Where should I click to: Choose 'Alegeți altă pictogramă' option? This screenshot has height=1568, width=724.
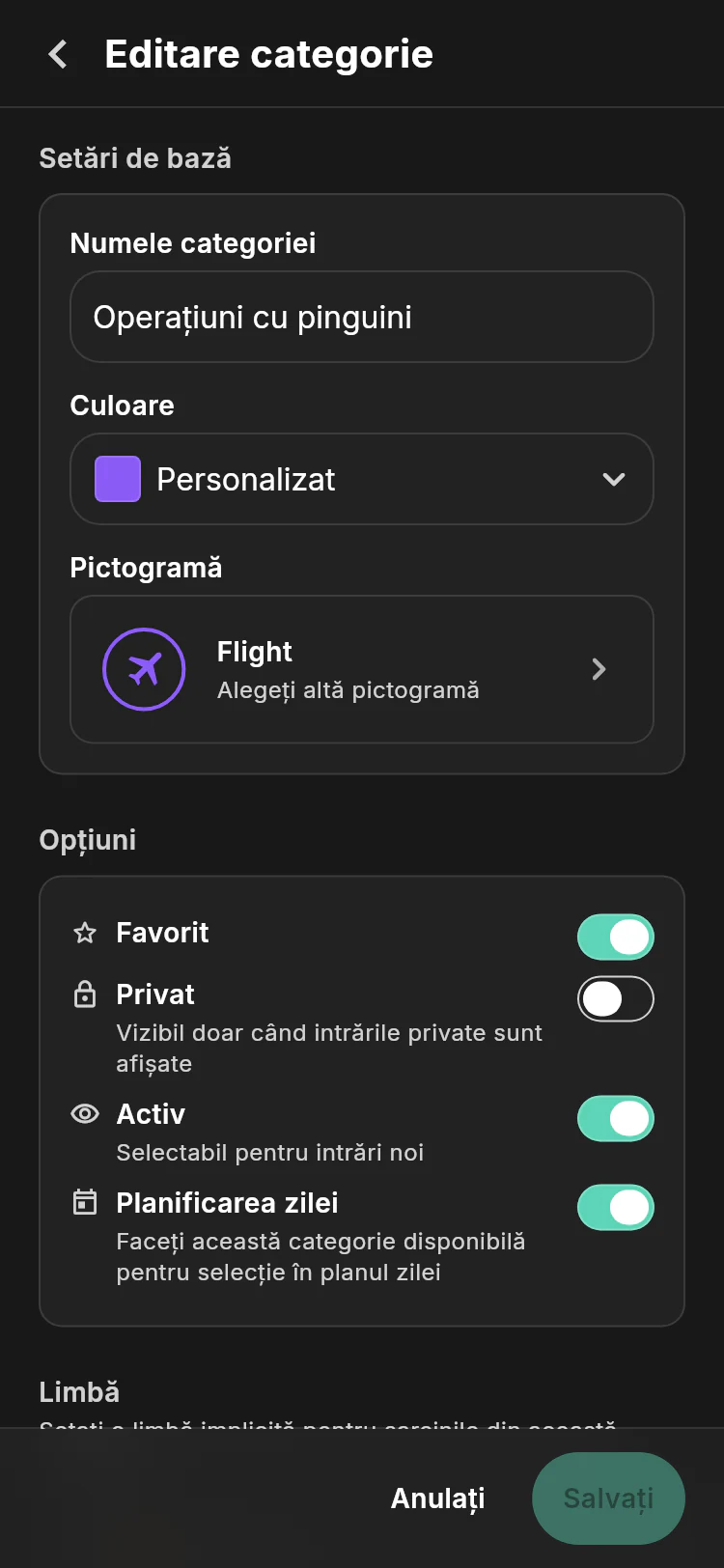[x=348, y=690]
